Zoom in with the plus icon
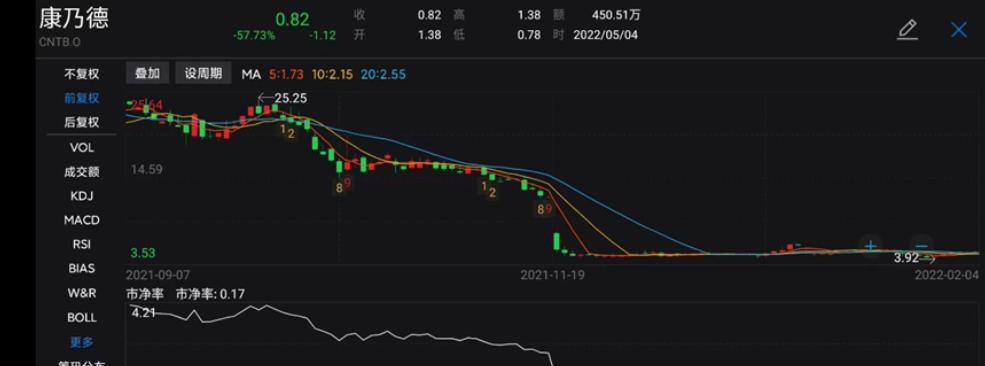 tap(870, 246)
